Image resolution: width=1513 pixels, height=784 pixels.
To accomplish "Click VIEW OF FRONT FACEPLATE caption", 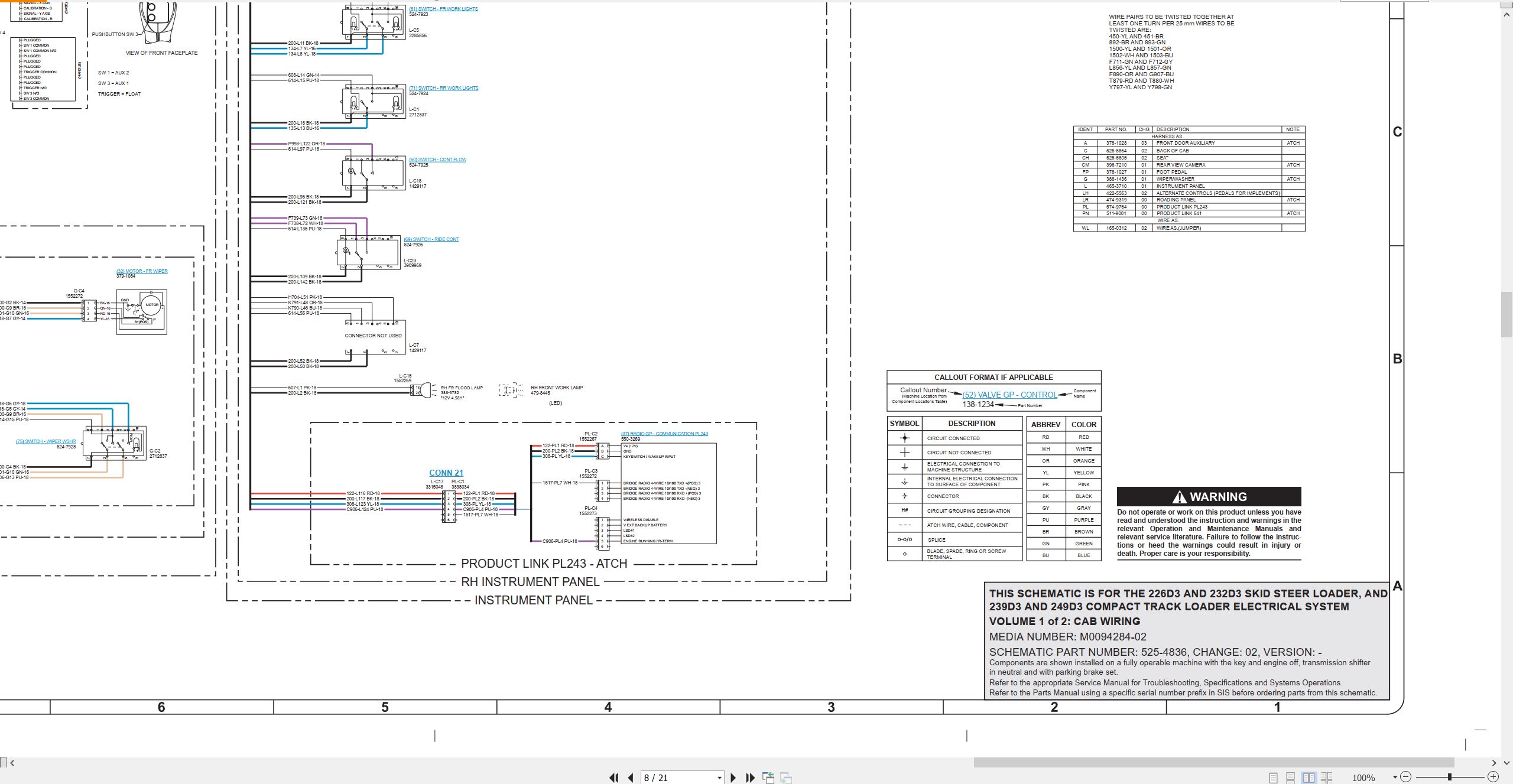I will click(161, 53).
